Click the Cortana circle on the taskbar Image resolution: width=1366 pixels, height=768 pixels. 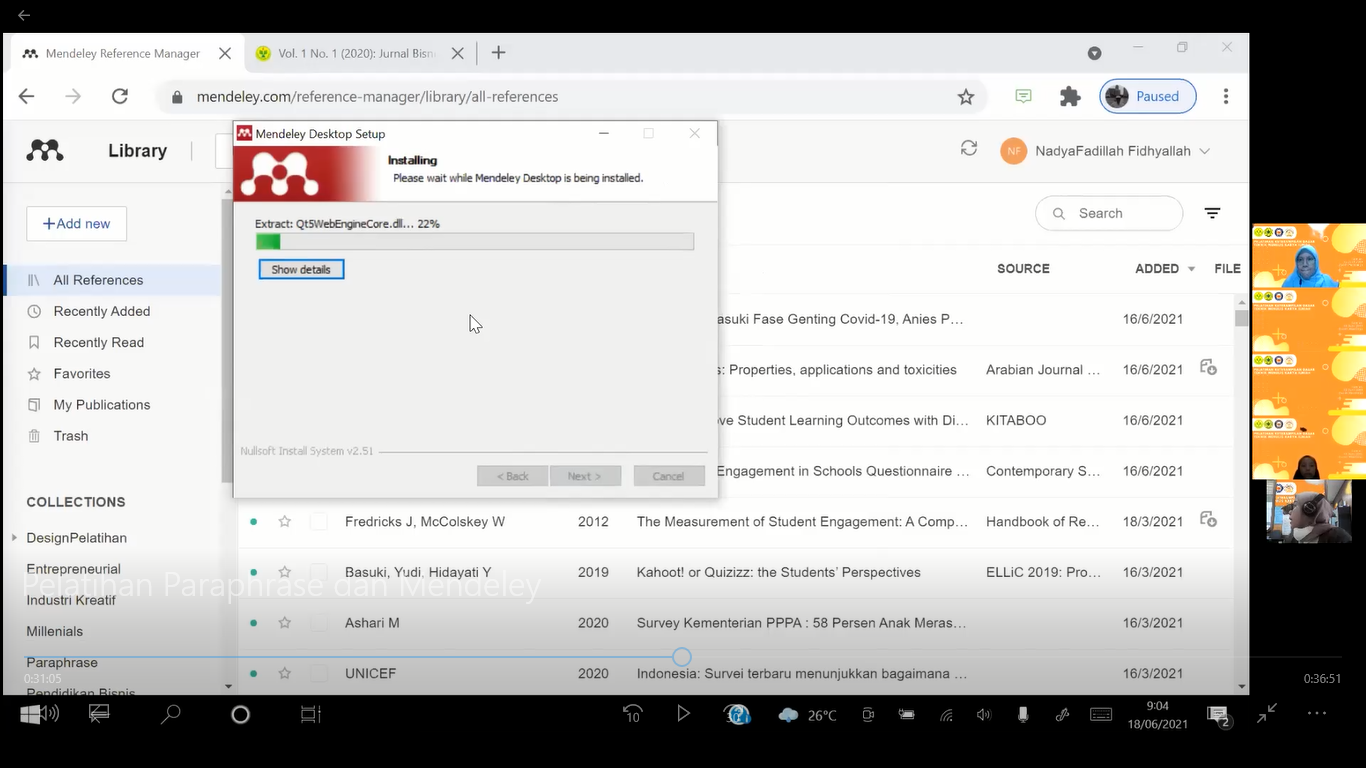coord(240,714)
